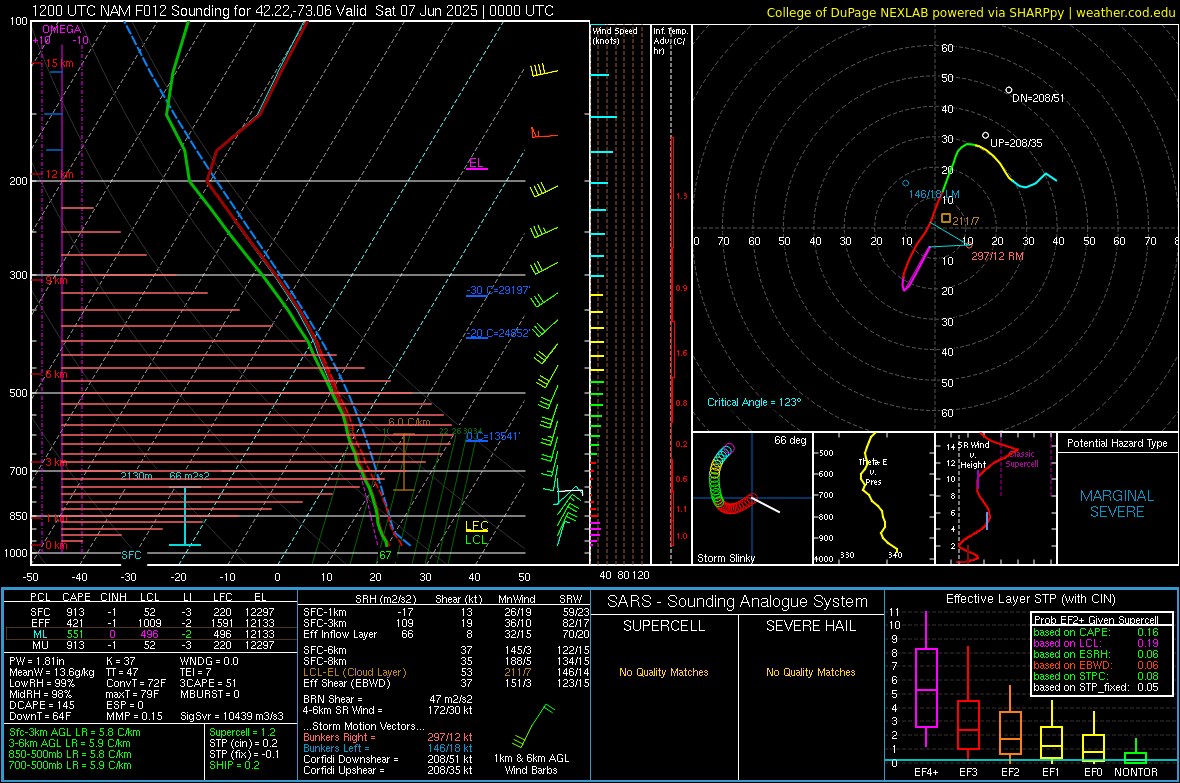Click the Sfc-3km AGL LR = 5.8 C/km line

(x=75, y=733)
